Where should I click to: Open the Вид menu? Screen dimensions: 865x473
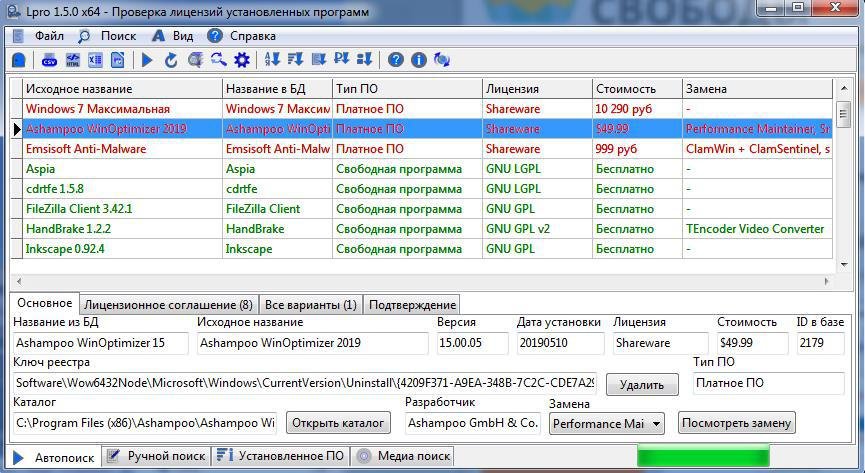[x=183, y=36]
